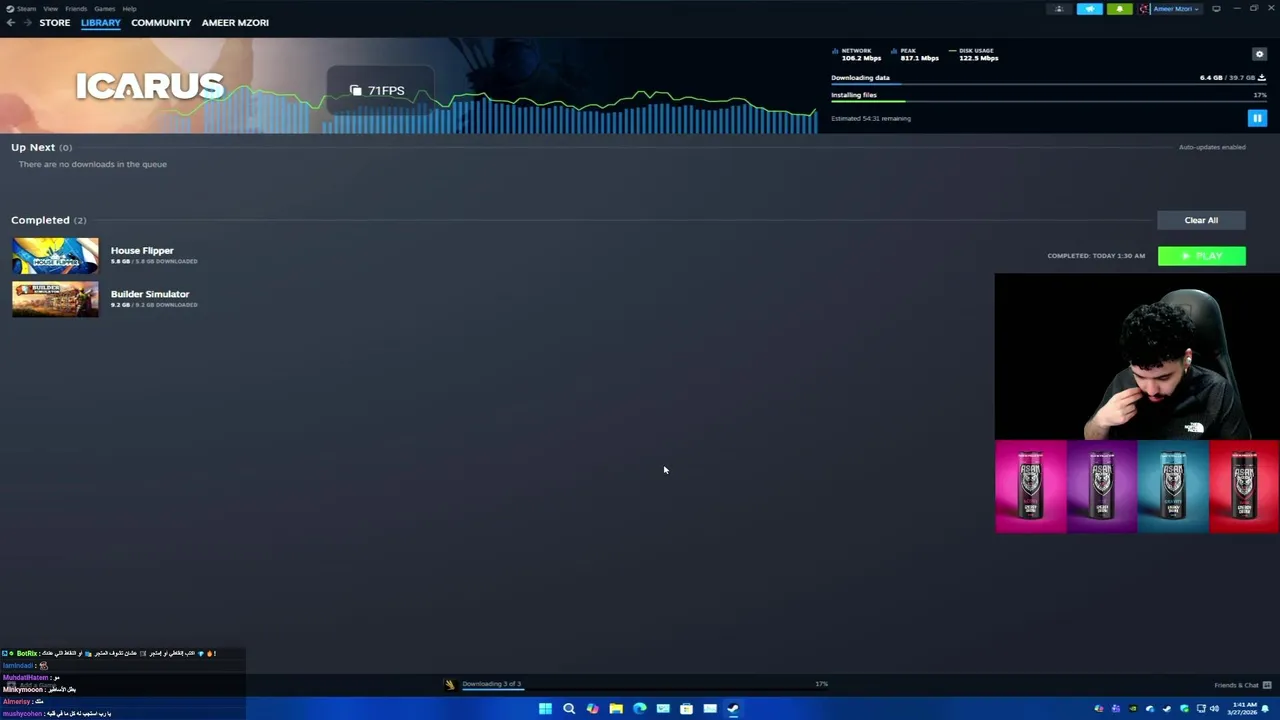Open the Windows Start menu
The height and width of the screenshot is (720, 1280).
[545, 709]
